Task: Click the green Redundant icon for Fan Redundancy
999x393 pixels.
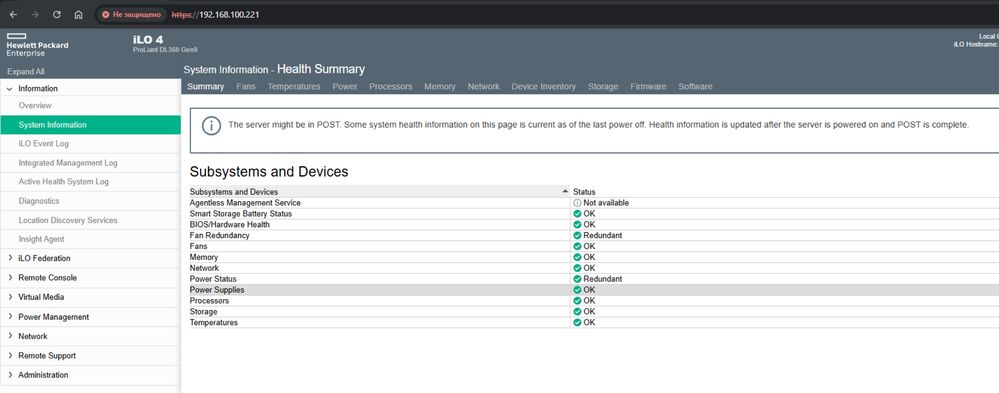Action: pyautogui.click(x=577, y=236)
